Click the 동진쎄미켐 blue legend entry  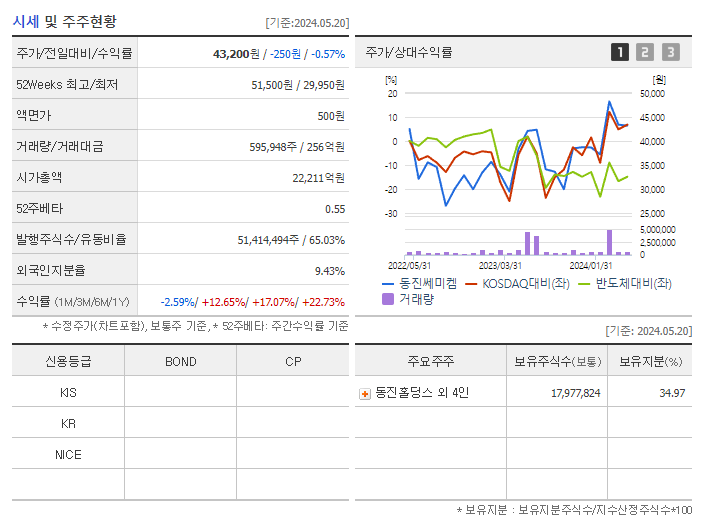[x=419, y=283]
